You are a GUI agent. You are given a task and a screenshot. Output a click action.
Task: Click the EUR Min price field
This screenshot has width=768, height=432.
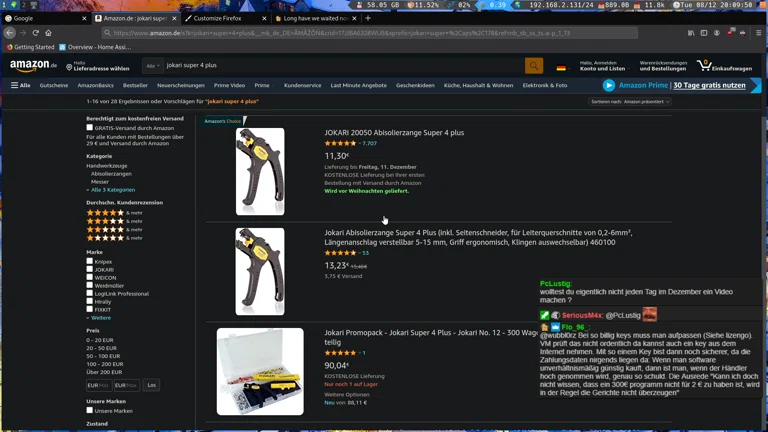98,385
